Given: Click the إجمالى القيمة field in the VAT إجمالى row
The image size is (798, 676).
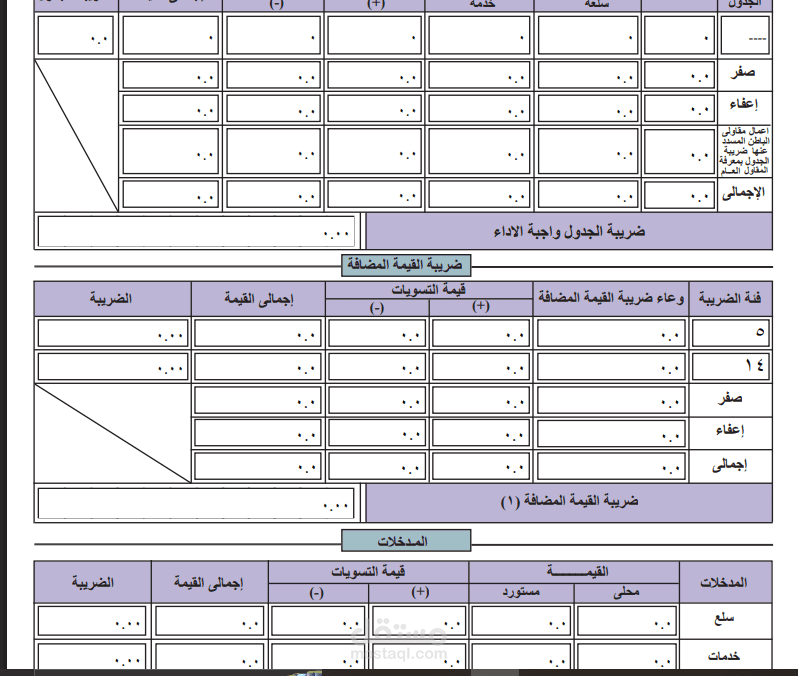Looking at the screenshot, I should coord(258,466).
